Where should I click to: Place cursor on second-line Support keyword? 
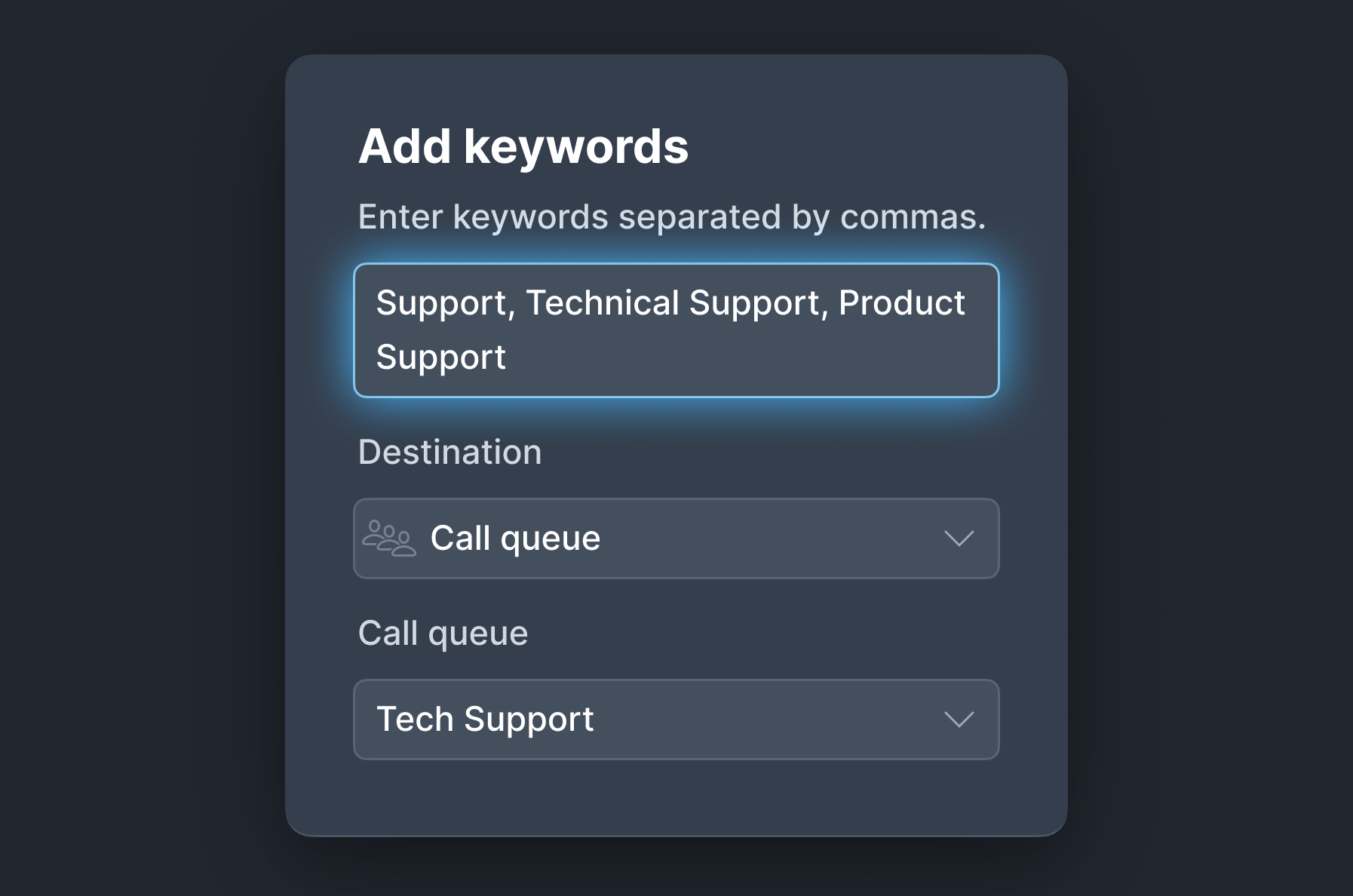point(440,357)
